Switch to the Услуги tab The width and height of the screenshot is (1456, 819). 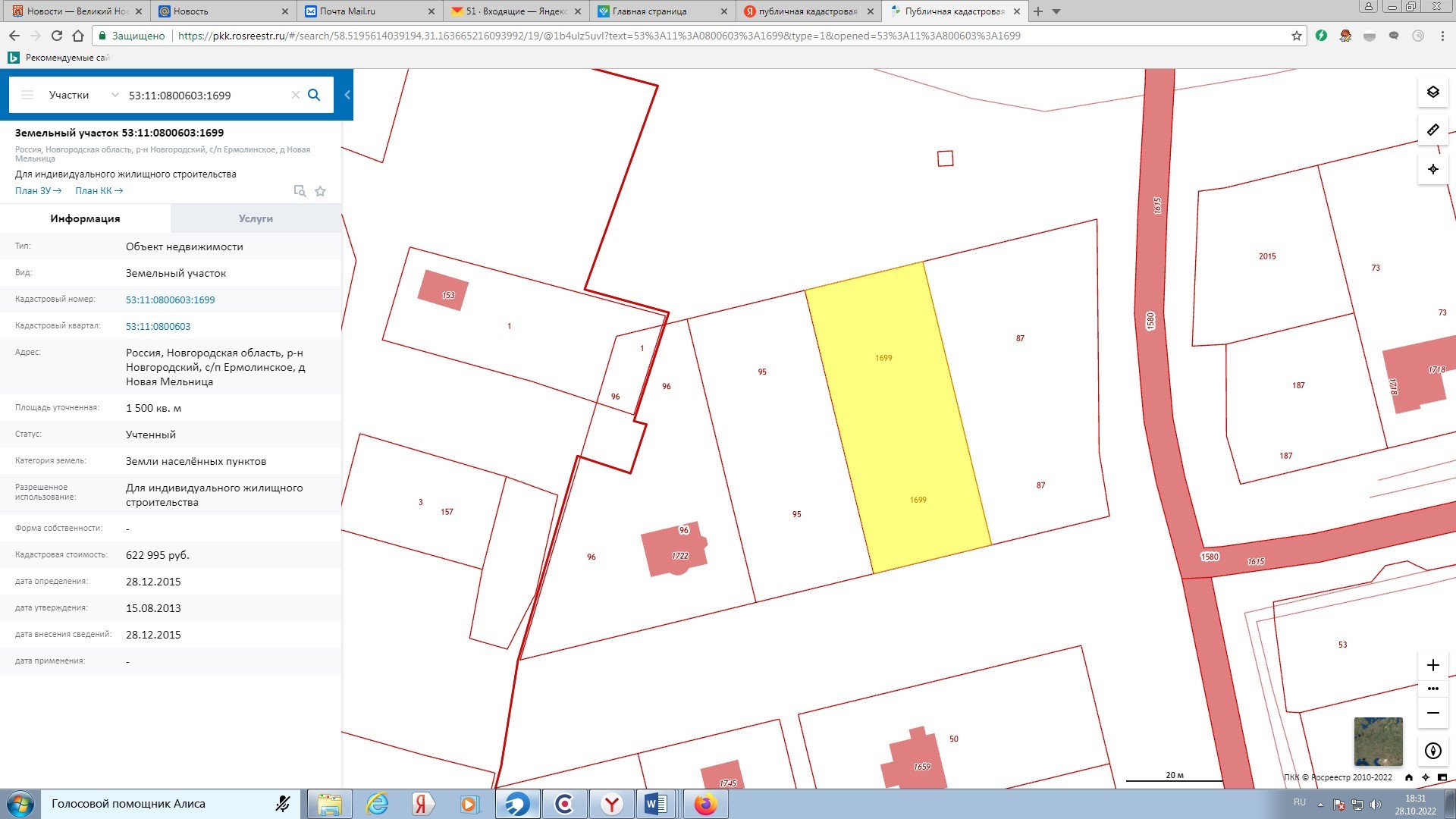coord(256,218)
